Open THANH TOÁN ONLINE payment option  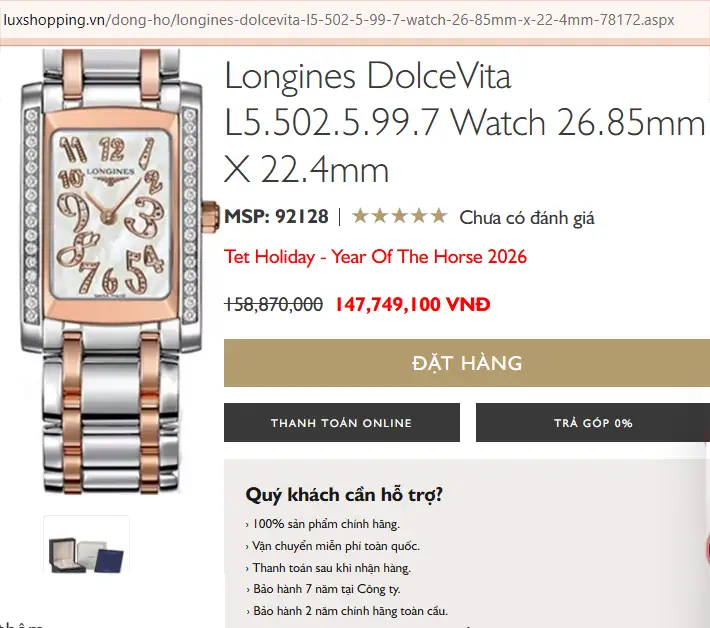(342, 422)
